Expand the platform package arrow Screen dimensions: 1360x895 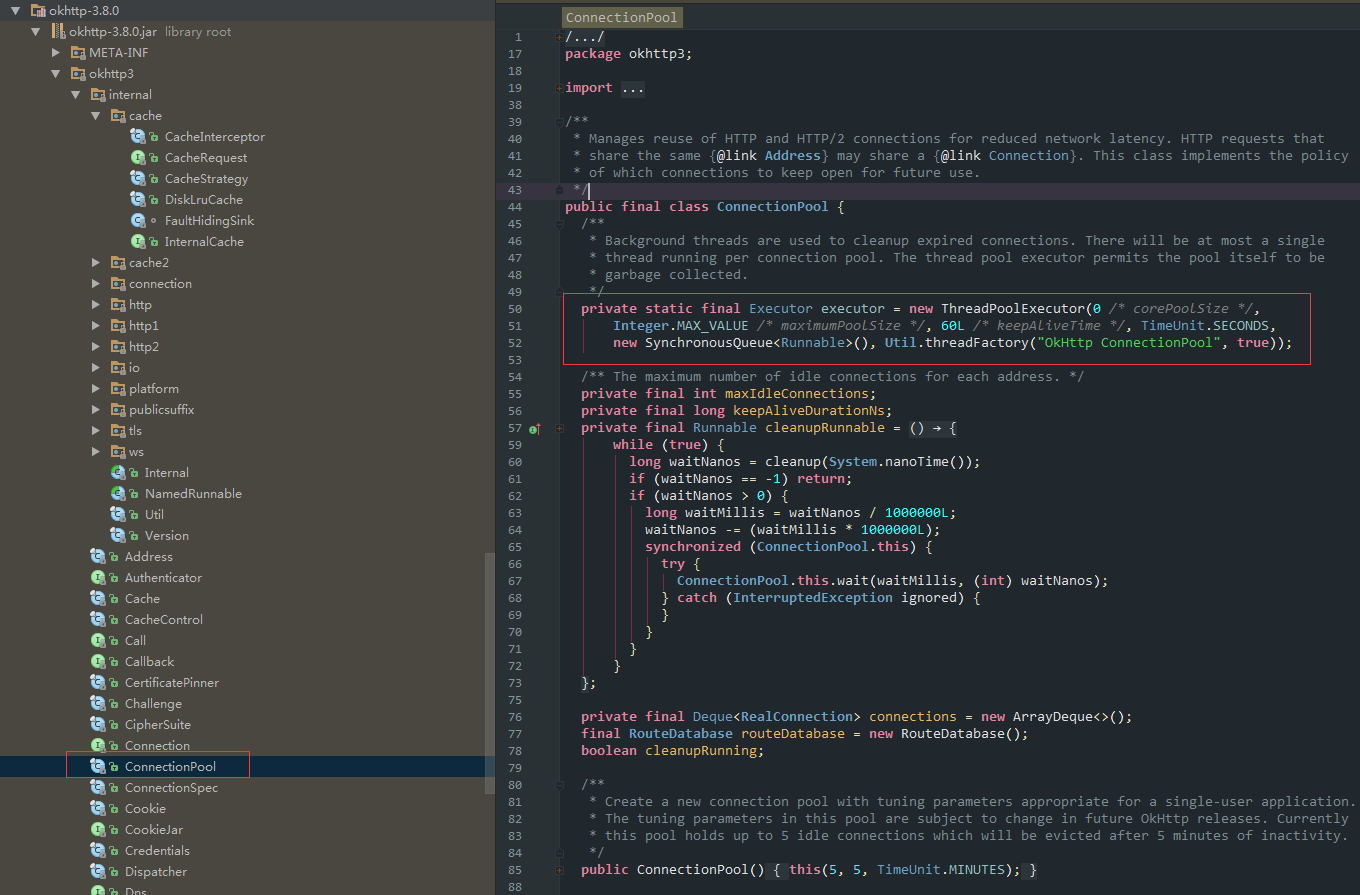point(96,389)
